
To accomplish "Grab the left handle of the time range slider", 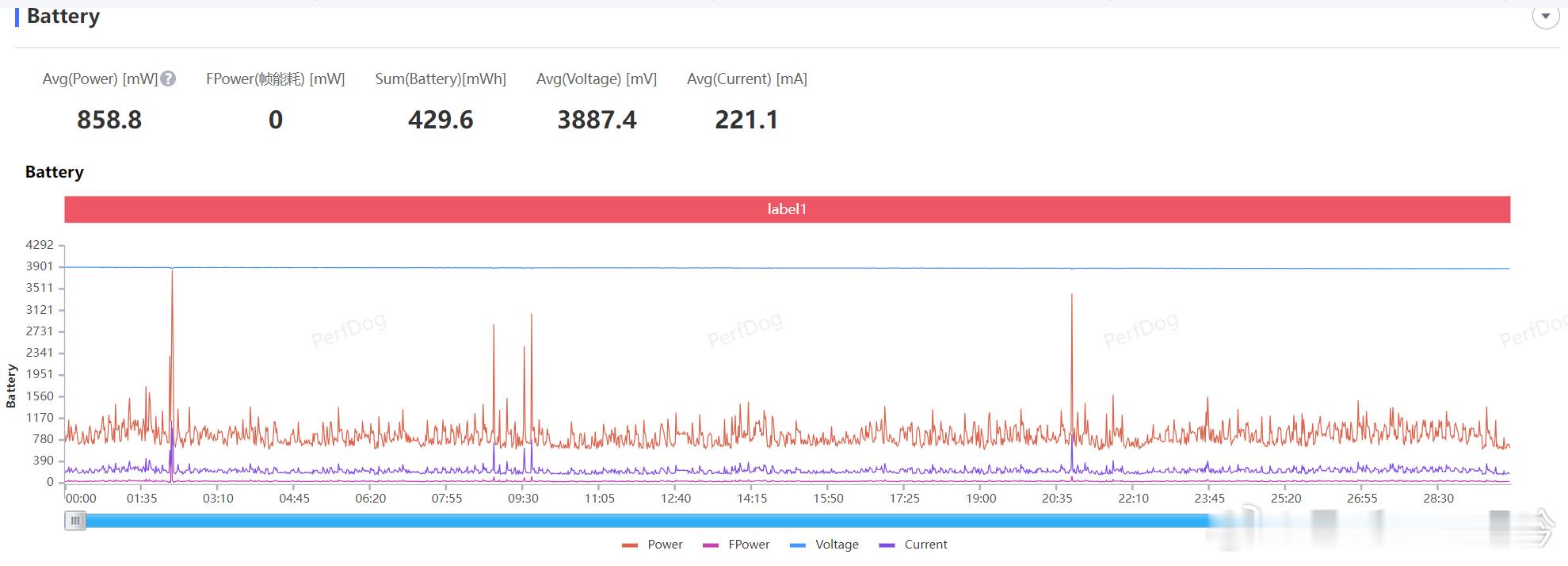I will click(75, 521).
